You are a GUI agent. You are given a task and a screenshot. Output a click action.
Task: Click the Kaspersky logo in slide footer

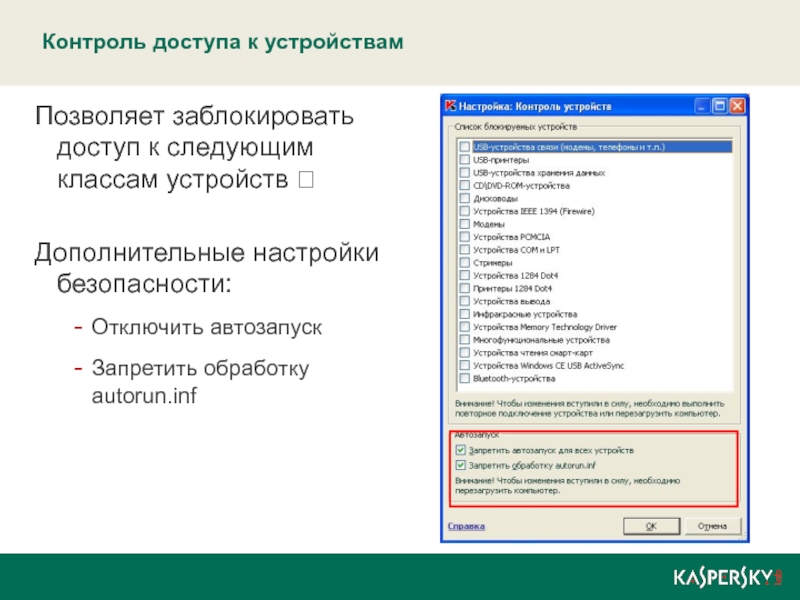pyautogui.click(x=728, y=578)
